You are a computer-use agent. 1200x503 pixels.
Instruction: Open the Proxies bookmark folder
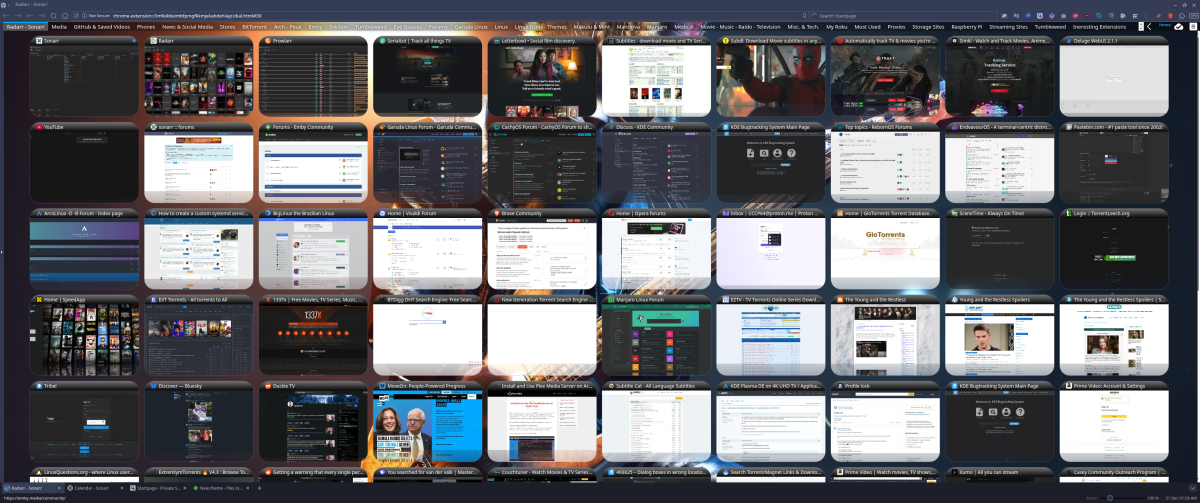tap(896, 27)
